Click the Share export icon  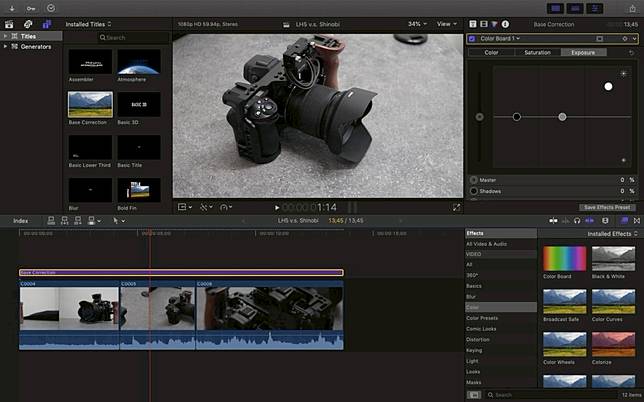pos(630,7)
